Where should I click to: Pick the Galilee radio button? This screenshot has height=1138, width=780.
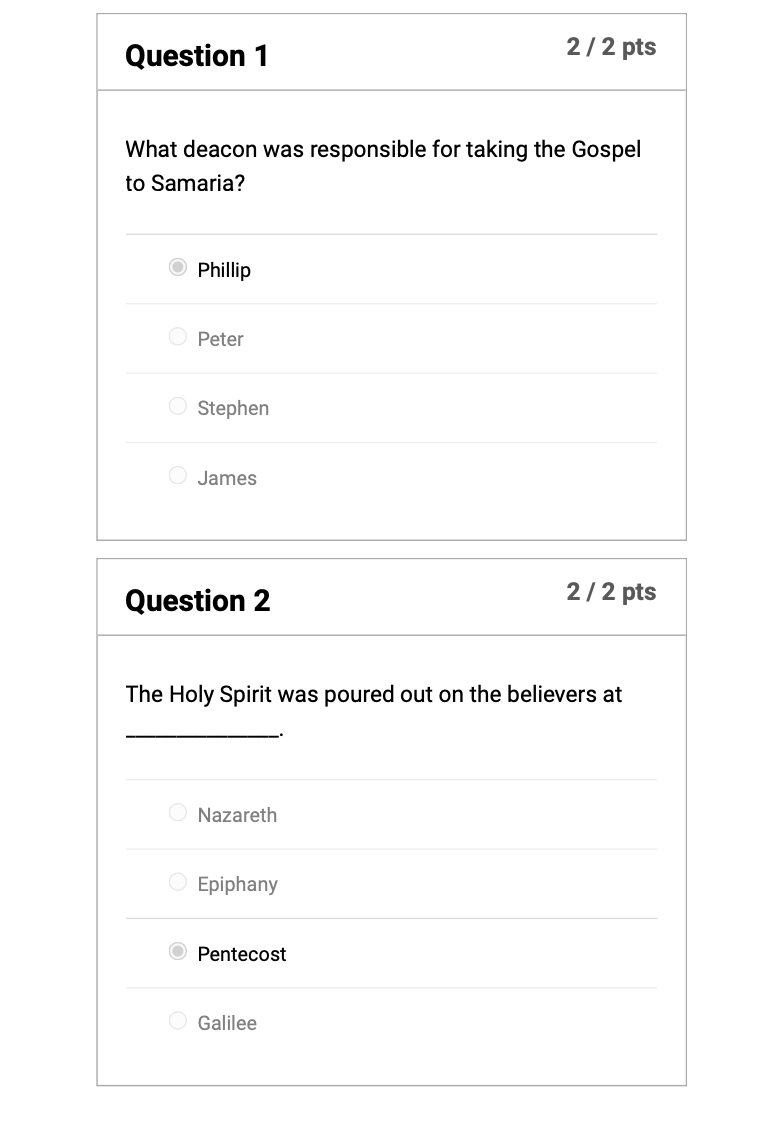(178, 1020)
